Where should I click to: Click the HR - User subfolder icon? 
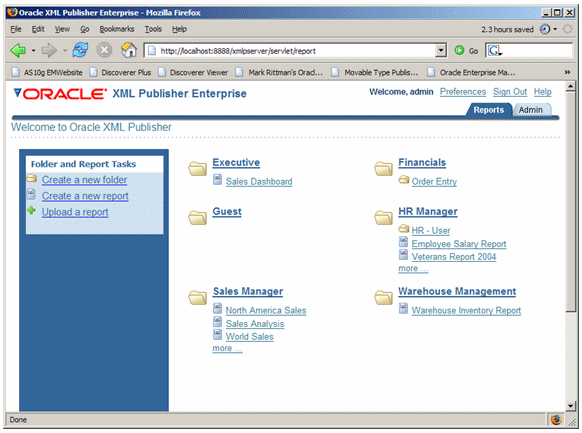403,229
